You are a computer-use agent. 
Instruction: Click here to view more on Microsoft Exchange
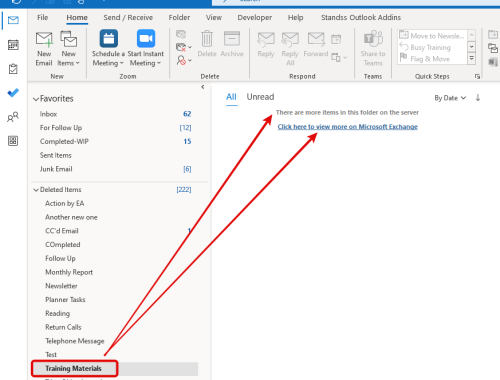click(348, 127)
